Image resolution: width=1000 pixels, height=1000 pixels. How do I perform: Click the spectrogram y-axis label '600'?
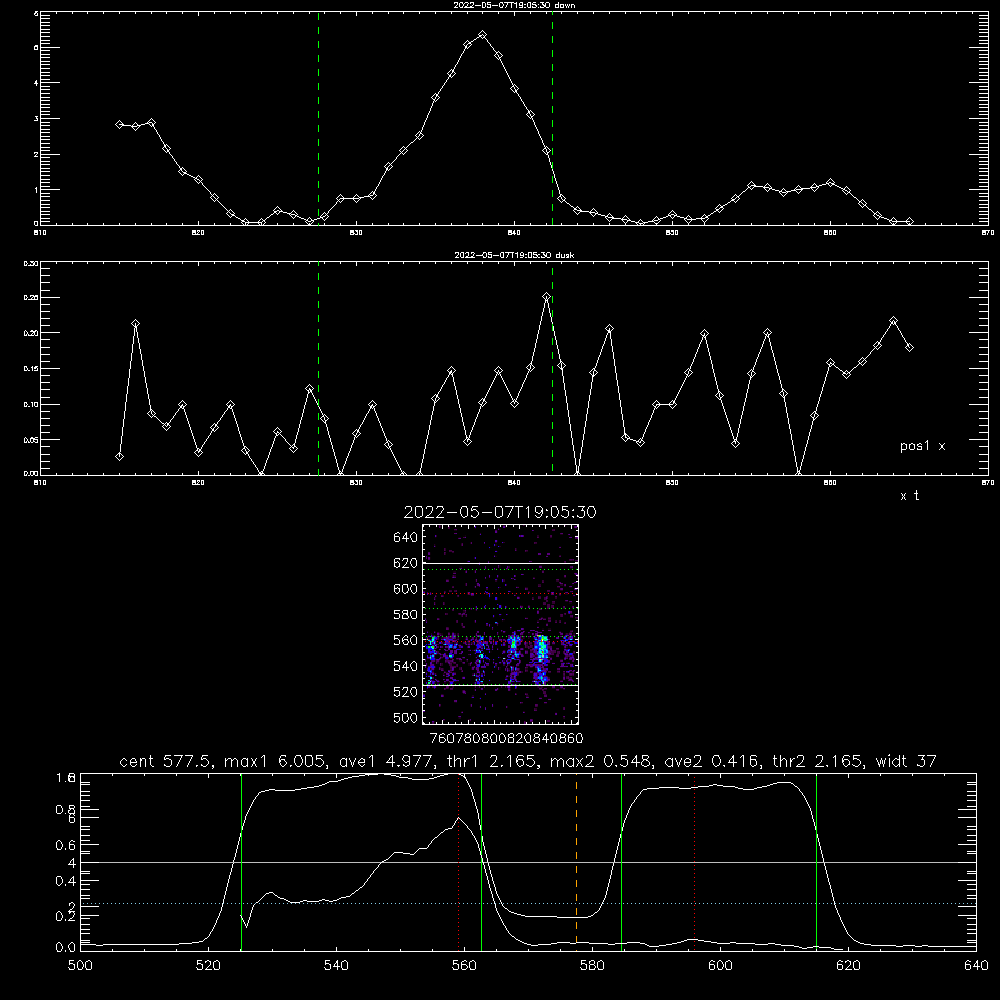tap(406, 589)
